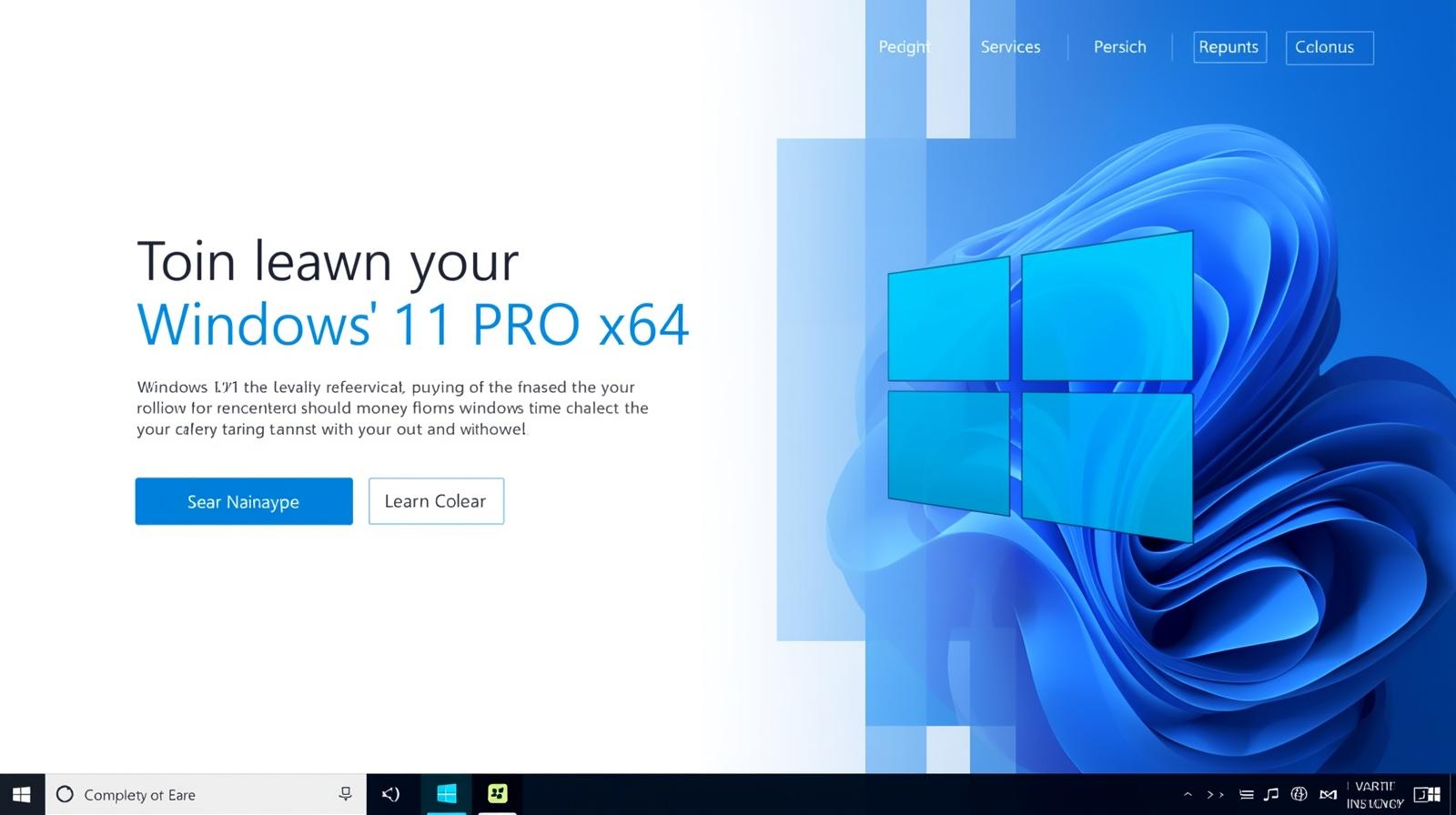Click the envelope-style tray icon
Image resolution: width=1456 pixels, height=815 pixels.
[x=1328, y=794]
